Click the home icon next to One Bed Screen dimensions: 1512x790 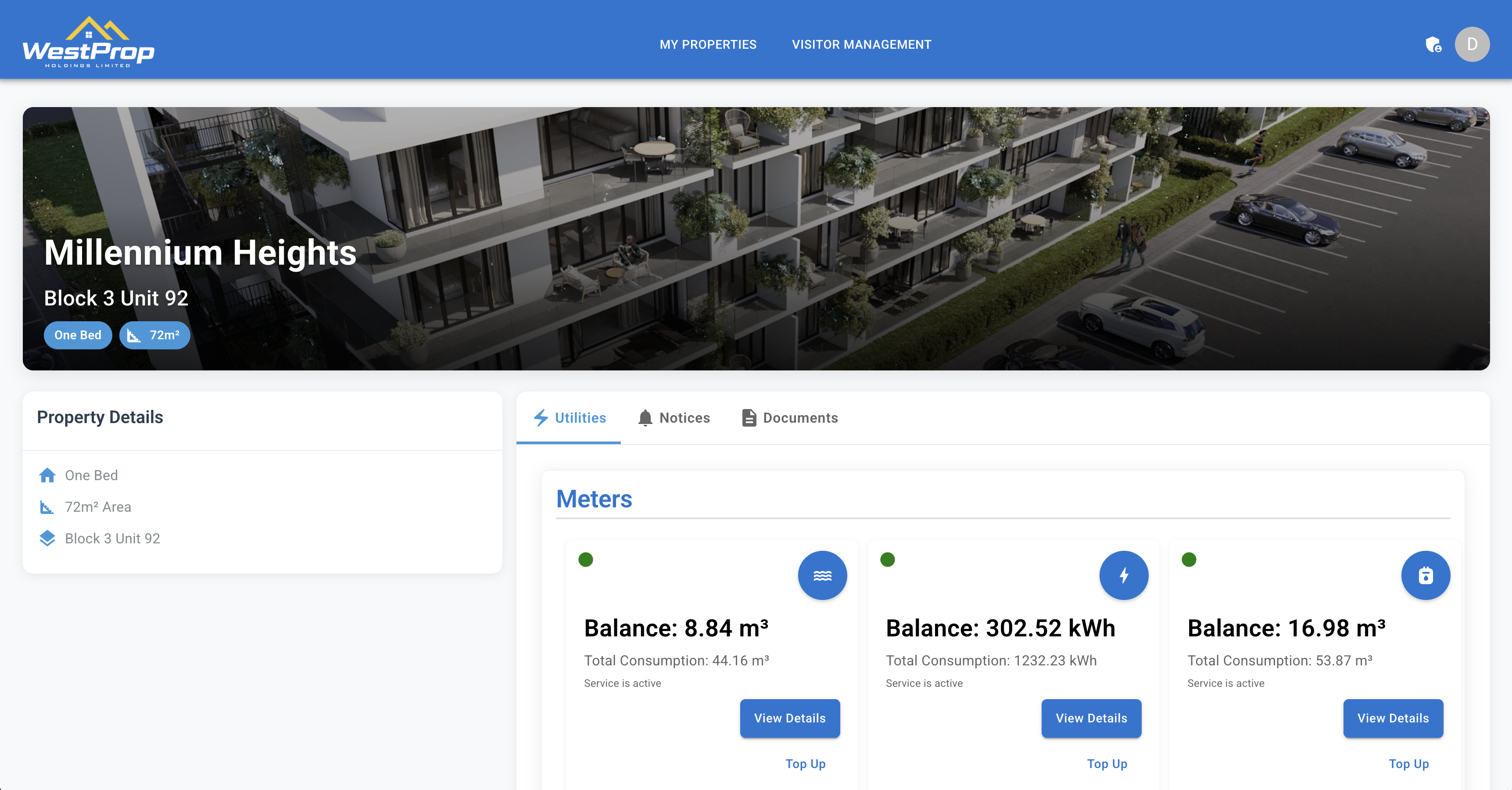47,475
